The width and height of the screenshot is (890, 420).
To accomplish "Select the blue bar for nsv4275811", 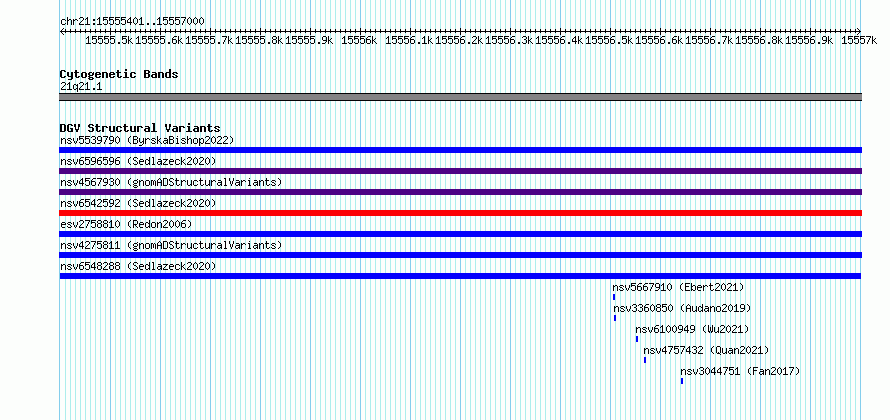I will tap(461, 255).
